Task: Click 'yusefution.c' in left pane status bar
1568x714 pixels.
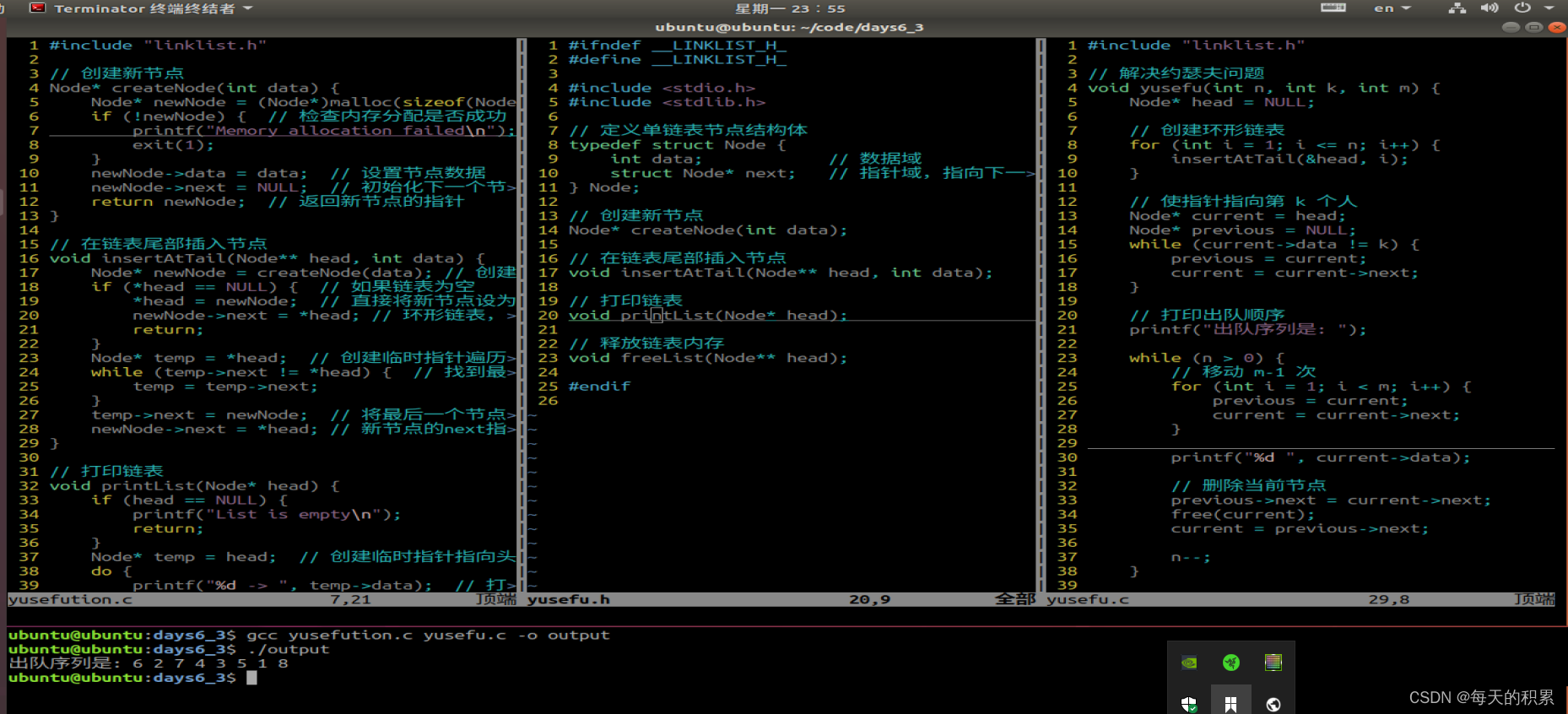Action: (x=70, y=599)
